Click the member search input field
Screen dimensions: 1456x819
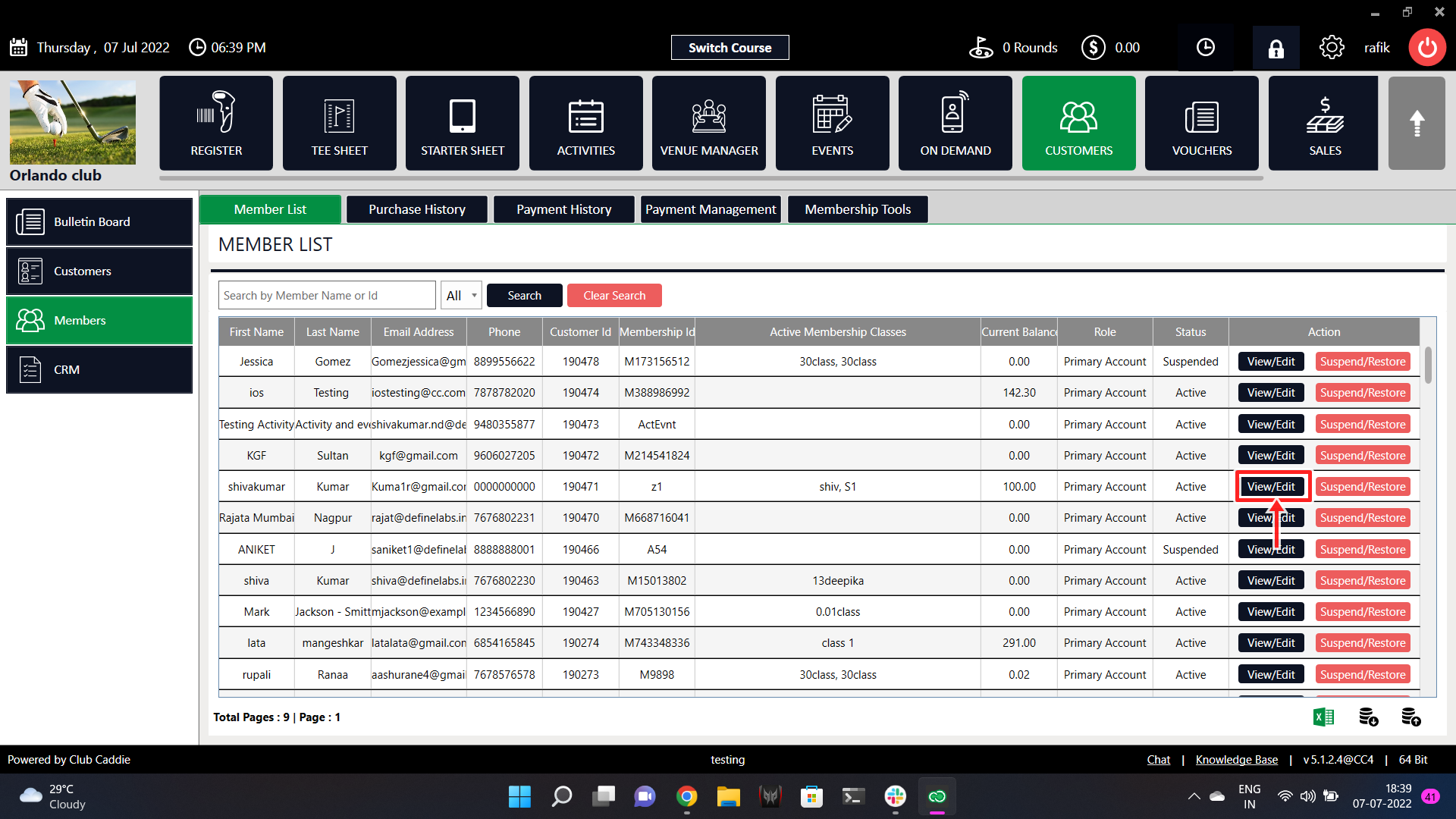(327, 296)
